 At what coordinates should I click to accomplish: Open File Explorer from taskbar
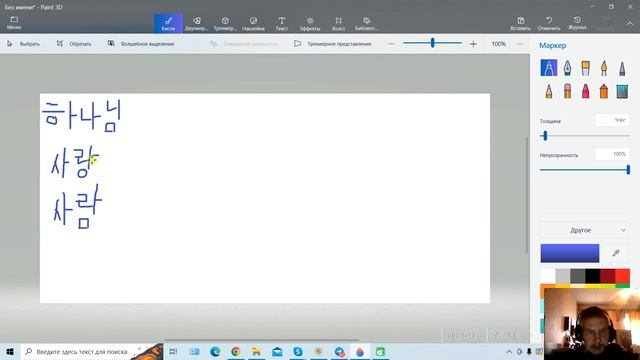[256, 351]
